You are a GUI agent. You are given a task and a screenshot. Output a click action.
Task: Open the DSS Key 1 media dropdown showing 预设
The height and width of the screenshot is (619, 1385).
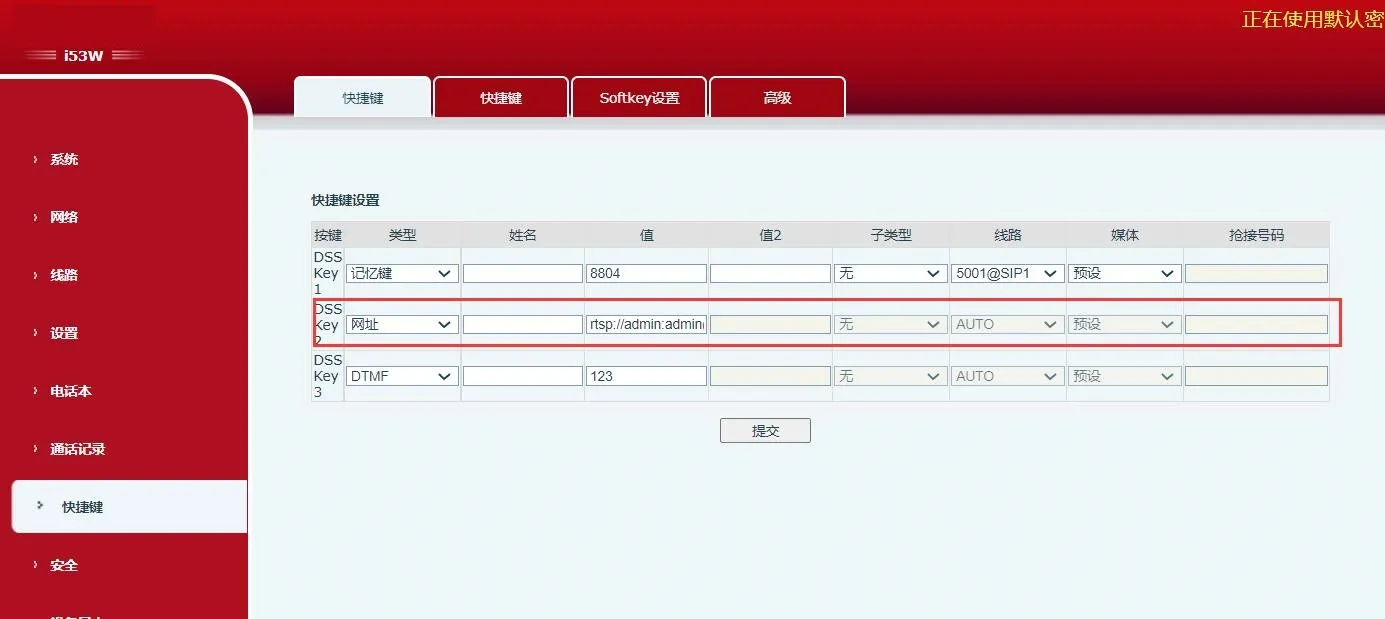[1124, 272]
